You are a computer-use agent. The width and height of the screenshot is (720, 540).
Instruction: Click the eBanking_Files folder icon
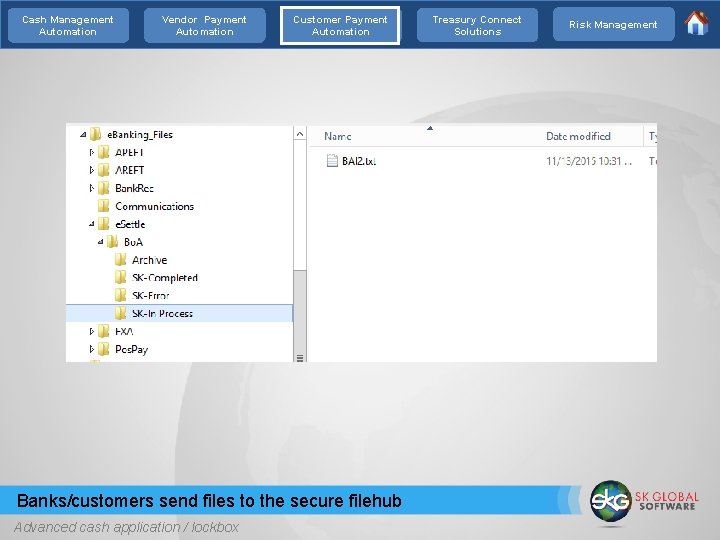(x=96, y=134)
